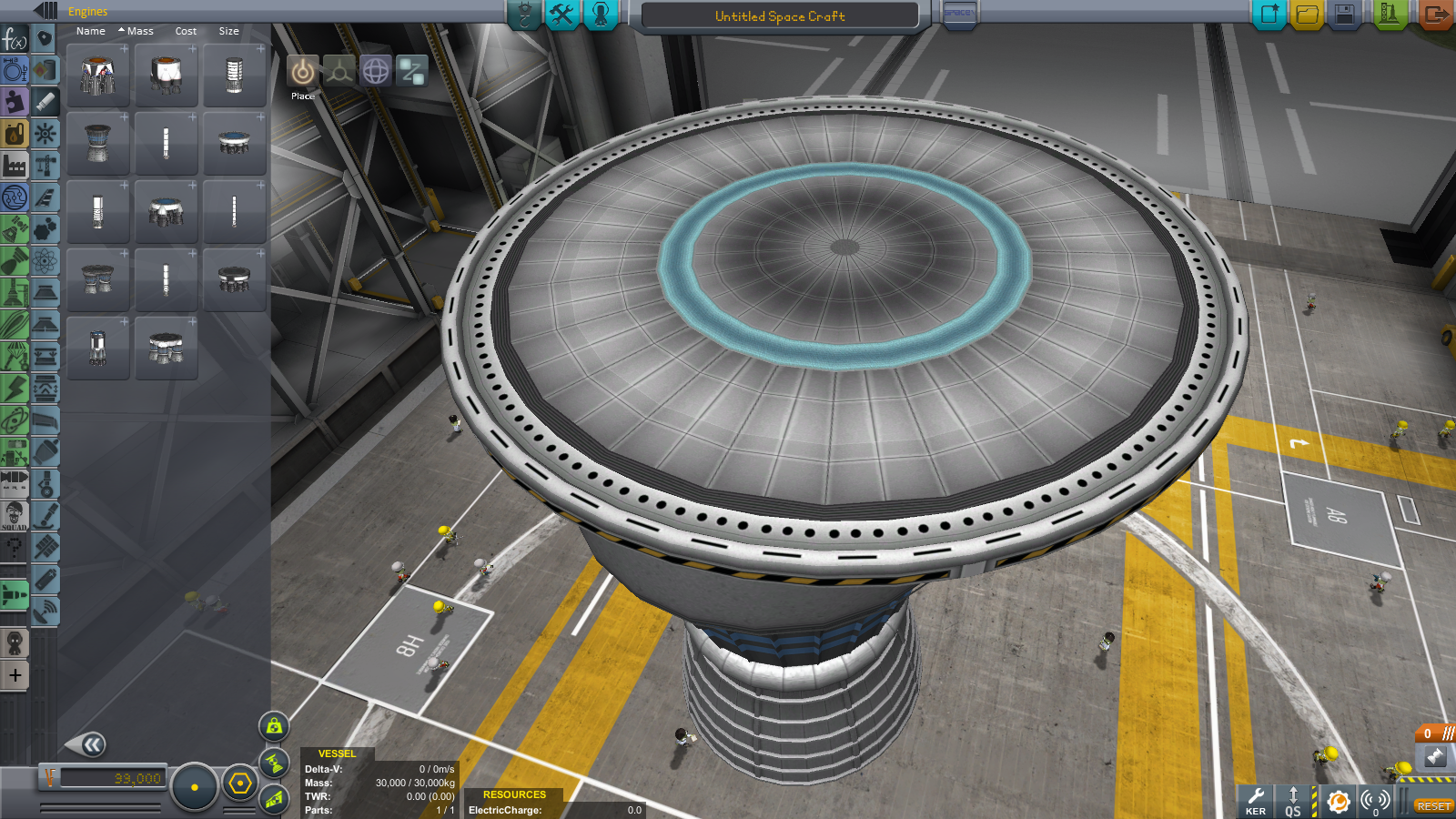Collapse the parts panel with top arrow
The image size is (1456, 819).
[x=45, y=10]
